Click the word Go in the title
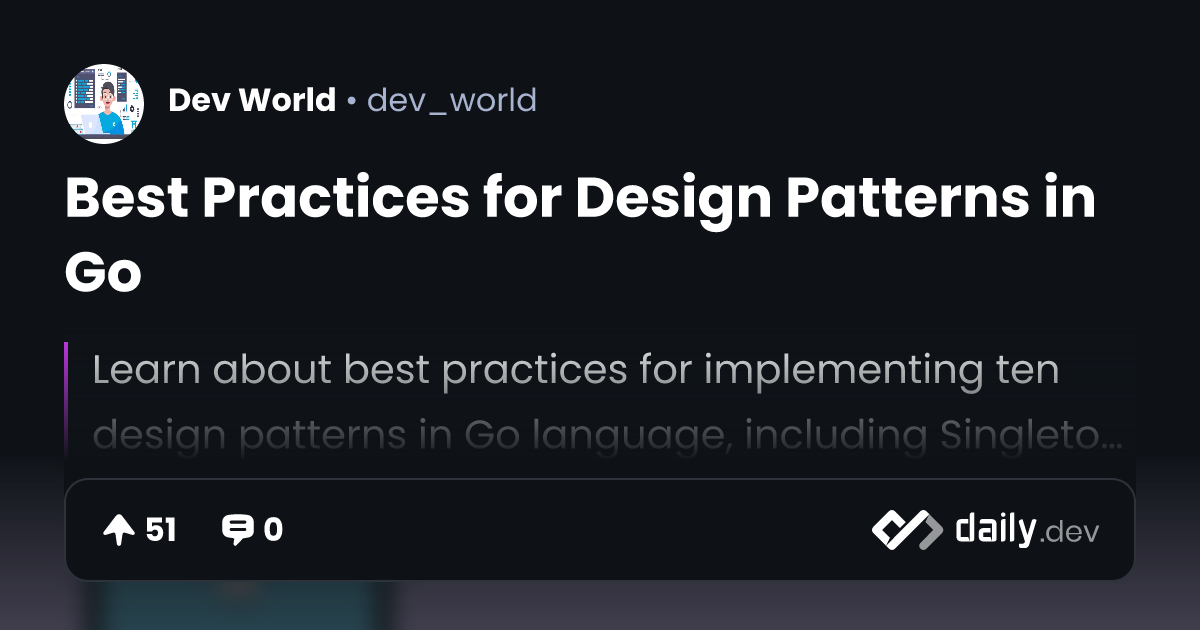Screen dimensions: 1200x630 pos(104,272)
